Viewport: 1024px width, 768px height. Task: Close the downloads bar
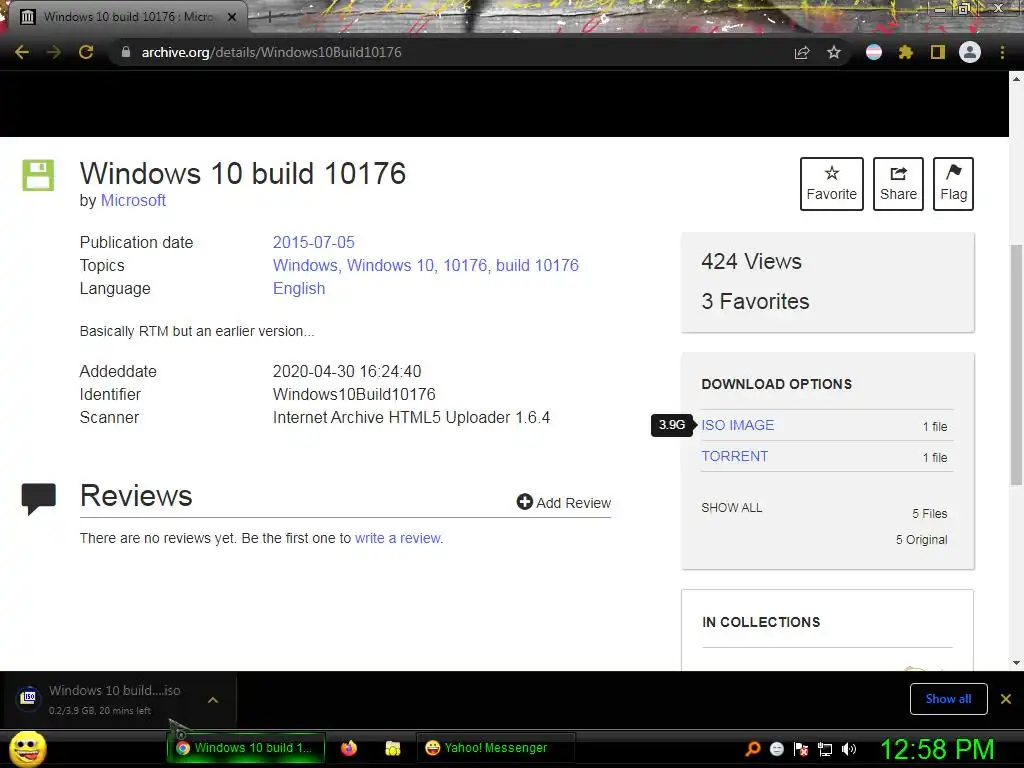click(x=1006, y=699)
